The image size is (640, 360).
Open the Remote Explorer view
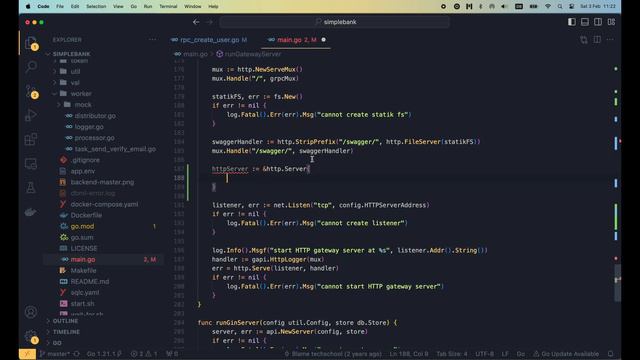coord(31,164)
